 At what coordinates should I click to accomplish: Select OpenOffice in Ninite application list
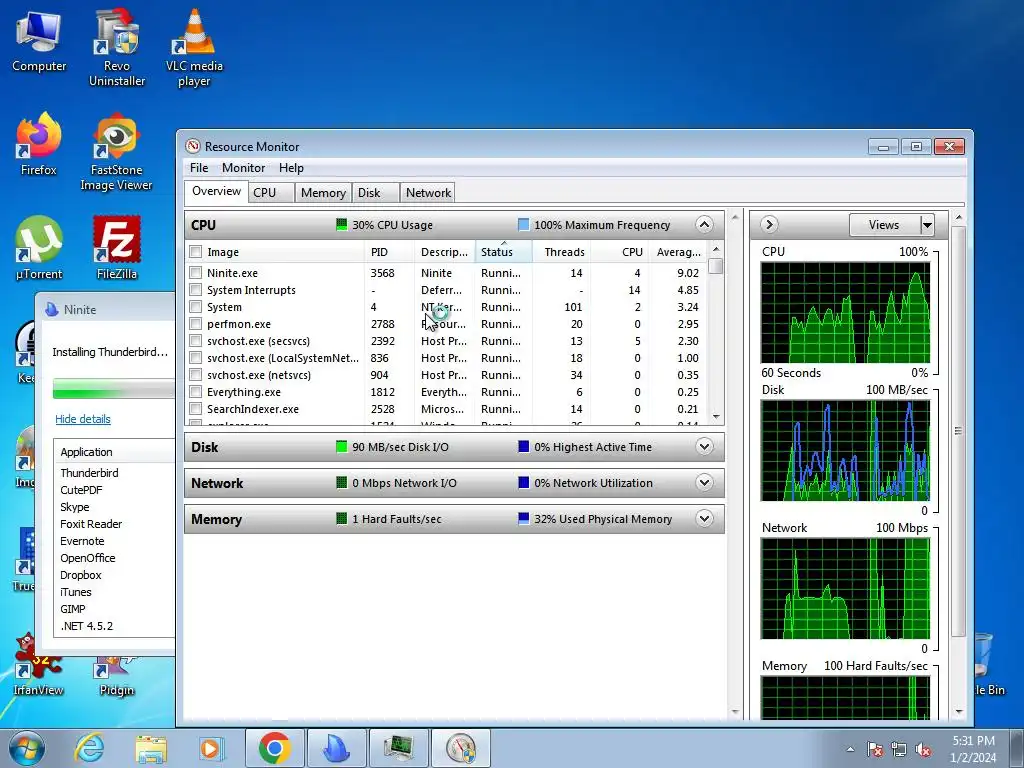pyautogui.click(x=88, y=558)
